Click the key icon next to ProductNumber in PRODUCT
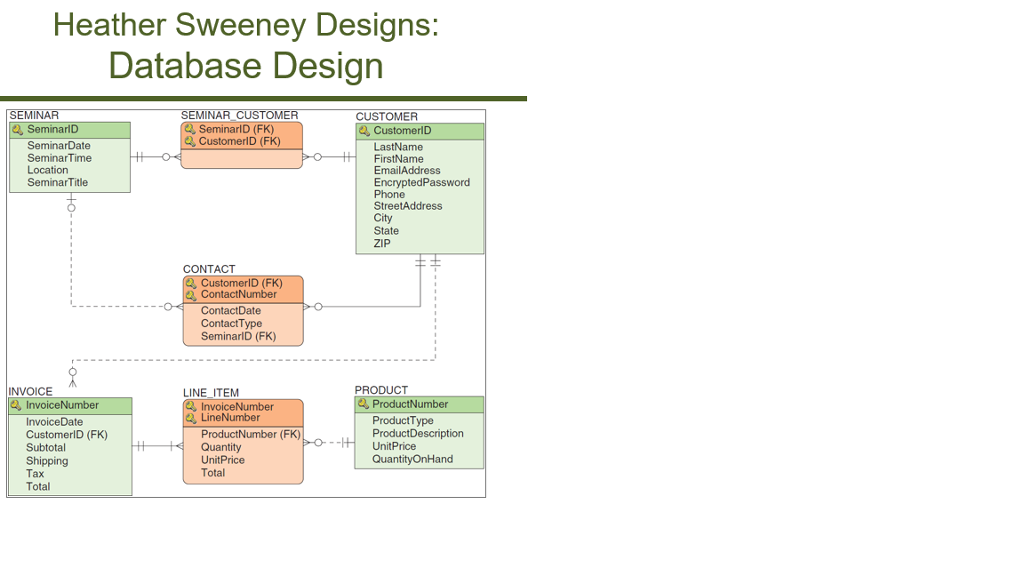This screenshot has width=1024, height=576. click(x=364, y=404)
